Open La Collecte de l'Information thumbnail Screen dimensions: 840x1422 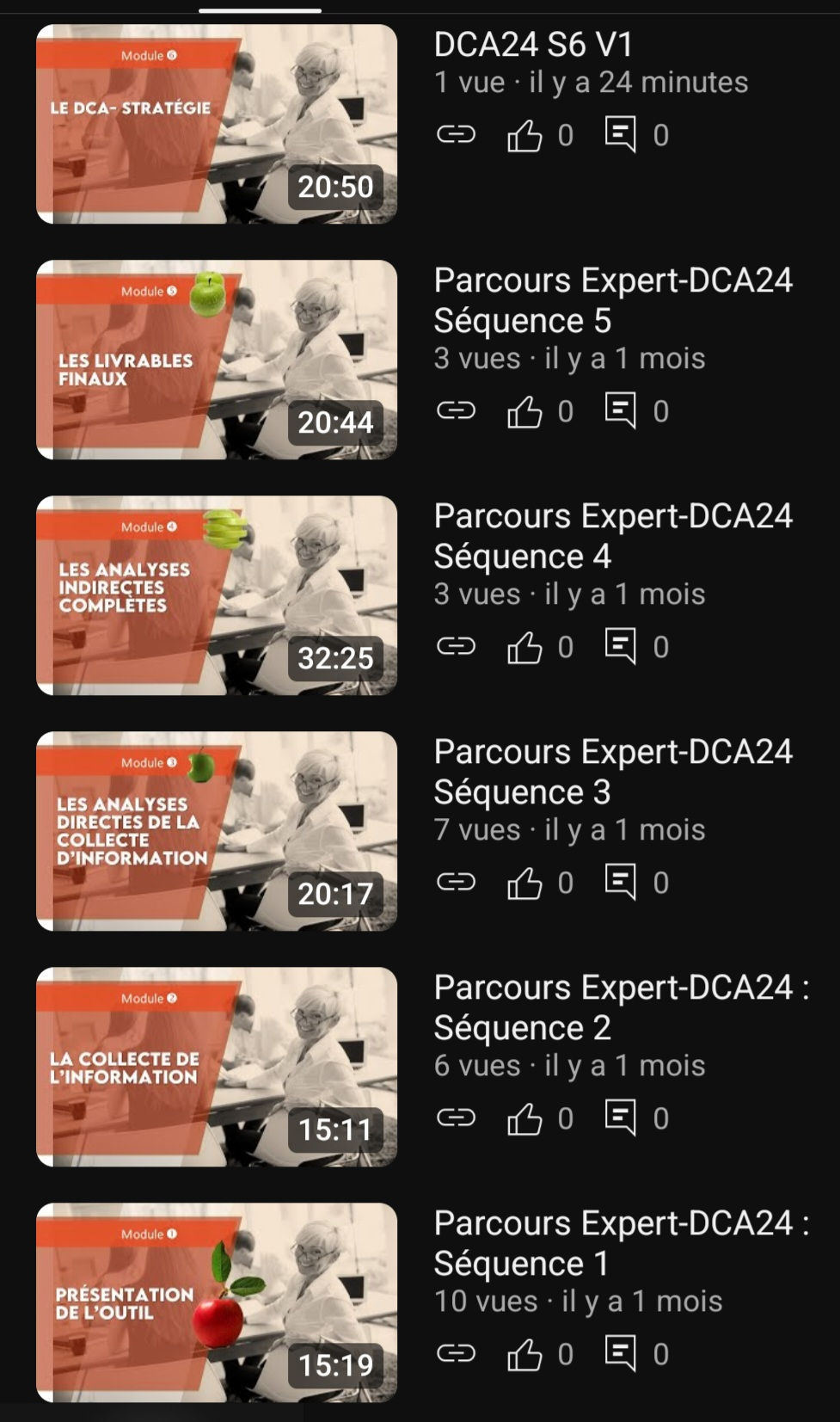[217, 1067]
